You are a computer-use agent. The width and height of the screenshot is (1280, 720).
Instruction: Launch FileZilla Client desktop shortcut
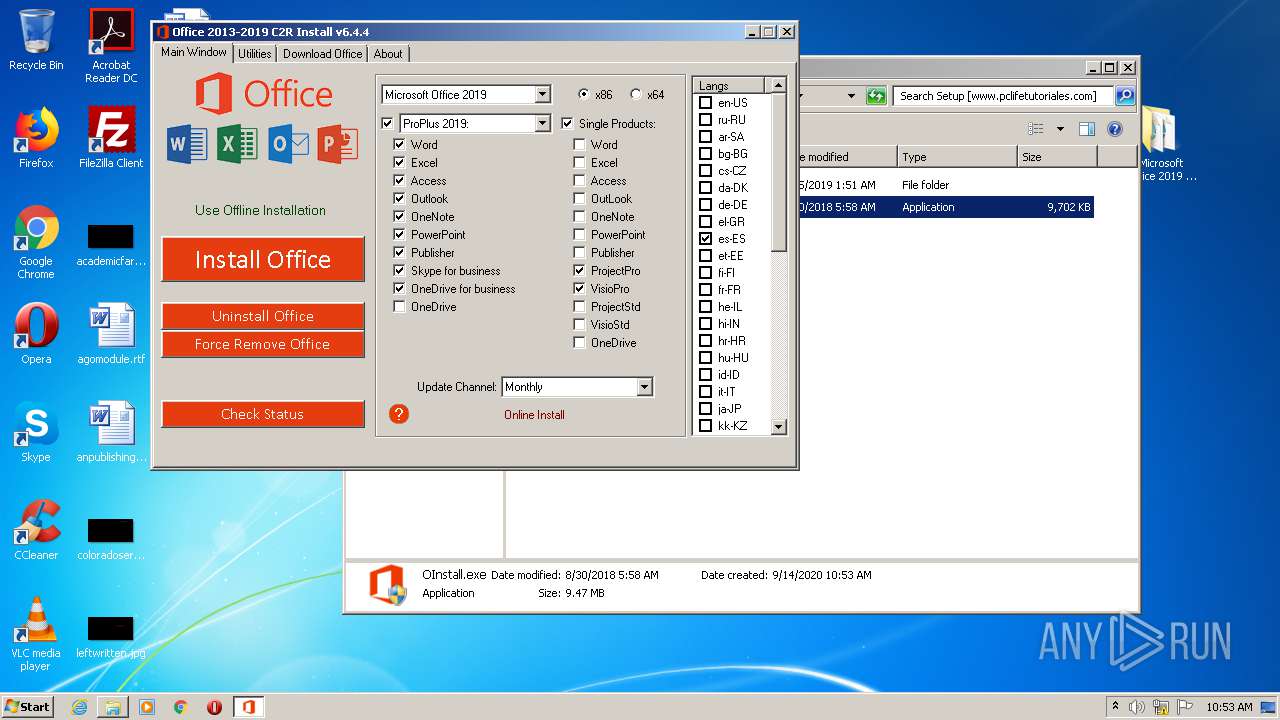tap(111, 138)
